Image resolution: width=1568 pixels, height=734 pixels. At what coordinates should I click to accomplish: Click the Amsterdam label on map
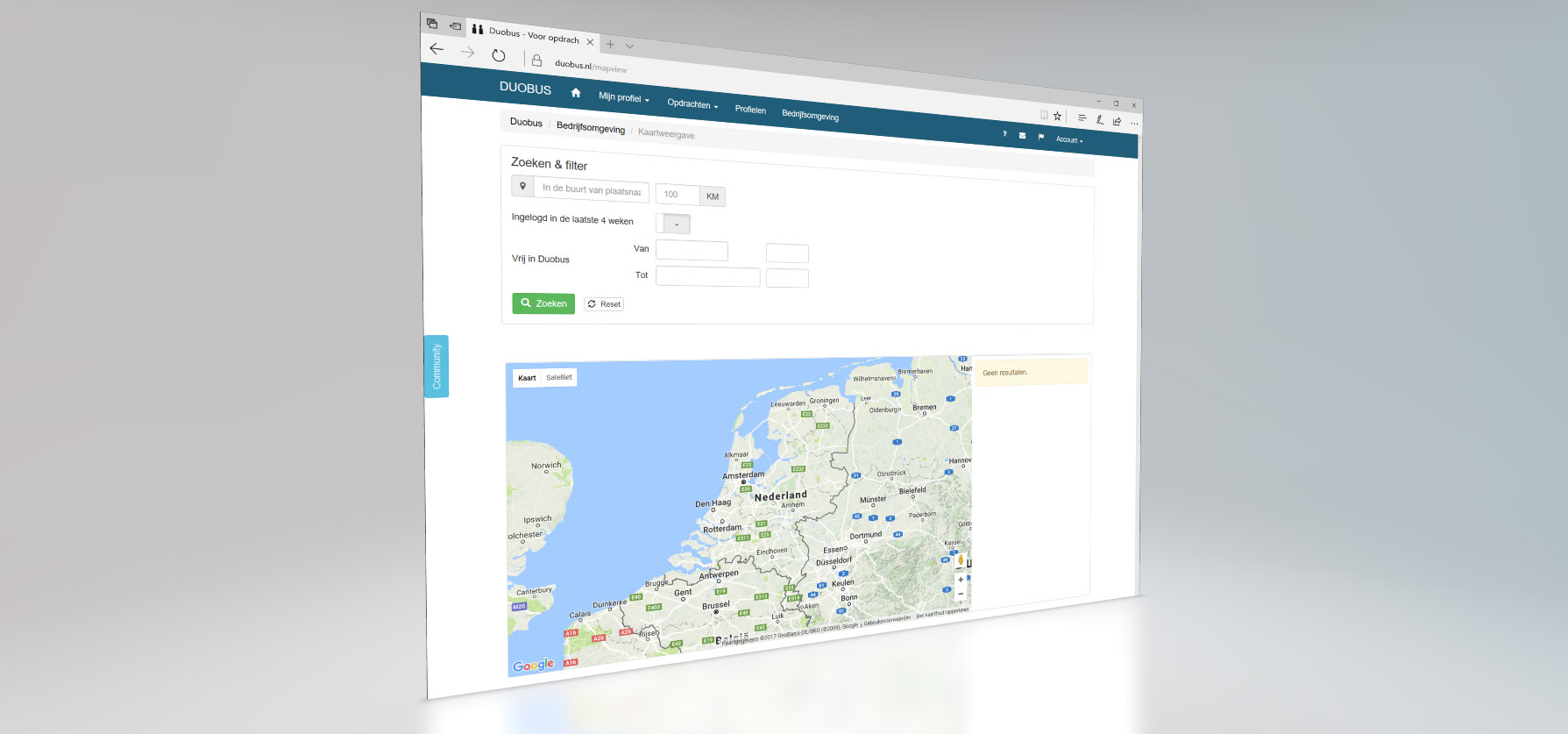[x=743, y=475]
